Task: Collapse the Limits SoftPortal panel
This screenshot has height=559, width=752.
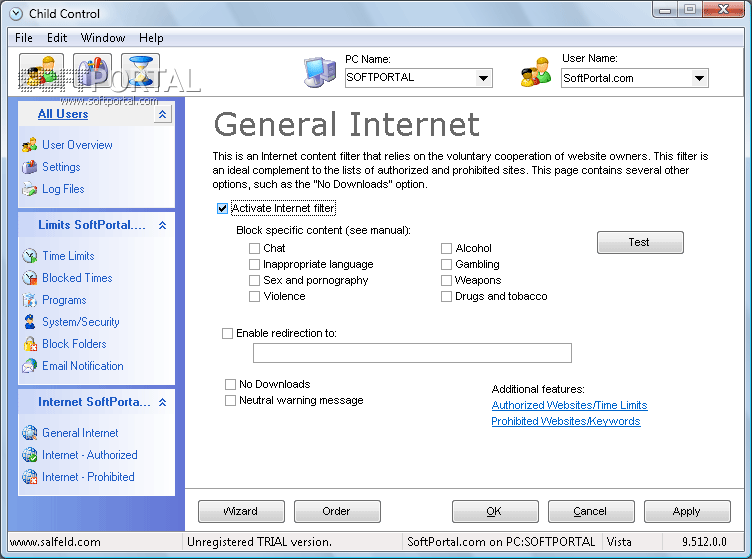Action: pos(163,225)
